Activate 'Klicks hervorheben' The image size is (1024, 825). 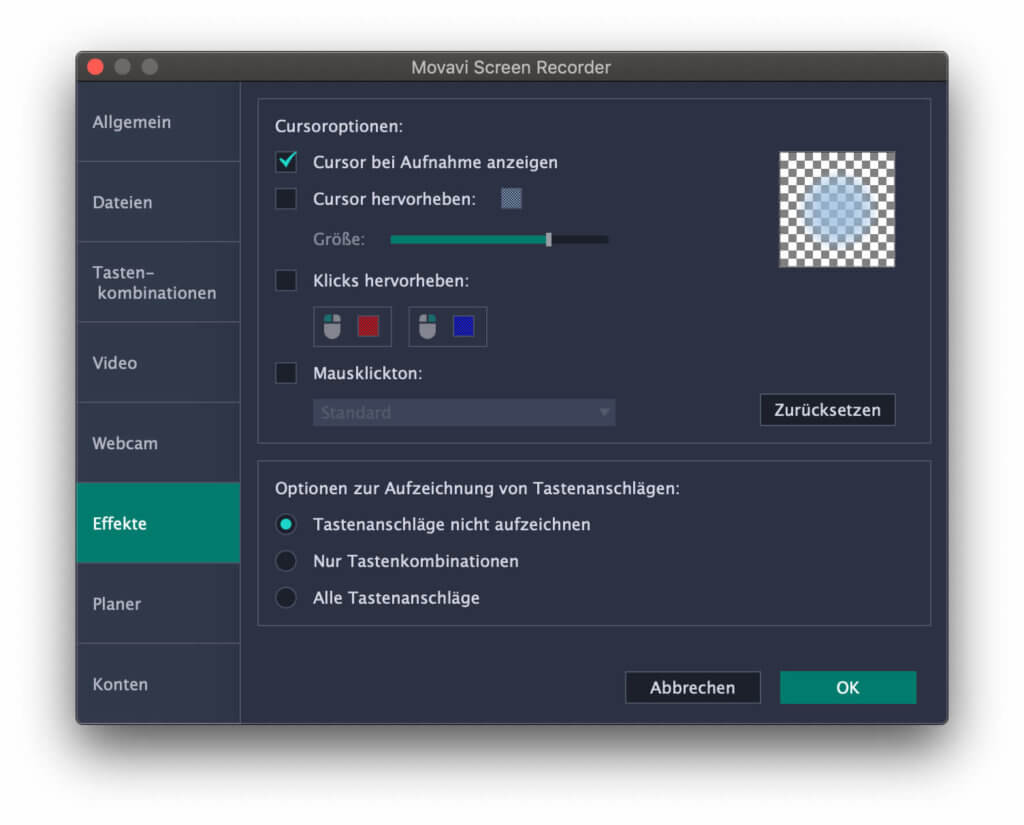[x=285, y=281]
